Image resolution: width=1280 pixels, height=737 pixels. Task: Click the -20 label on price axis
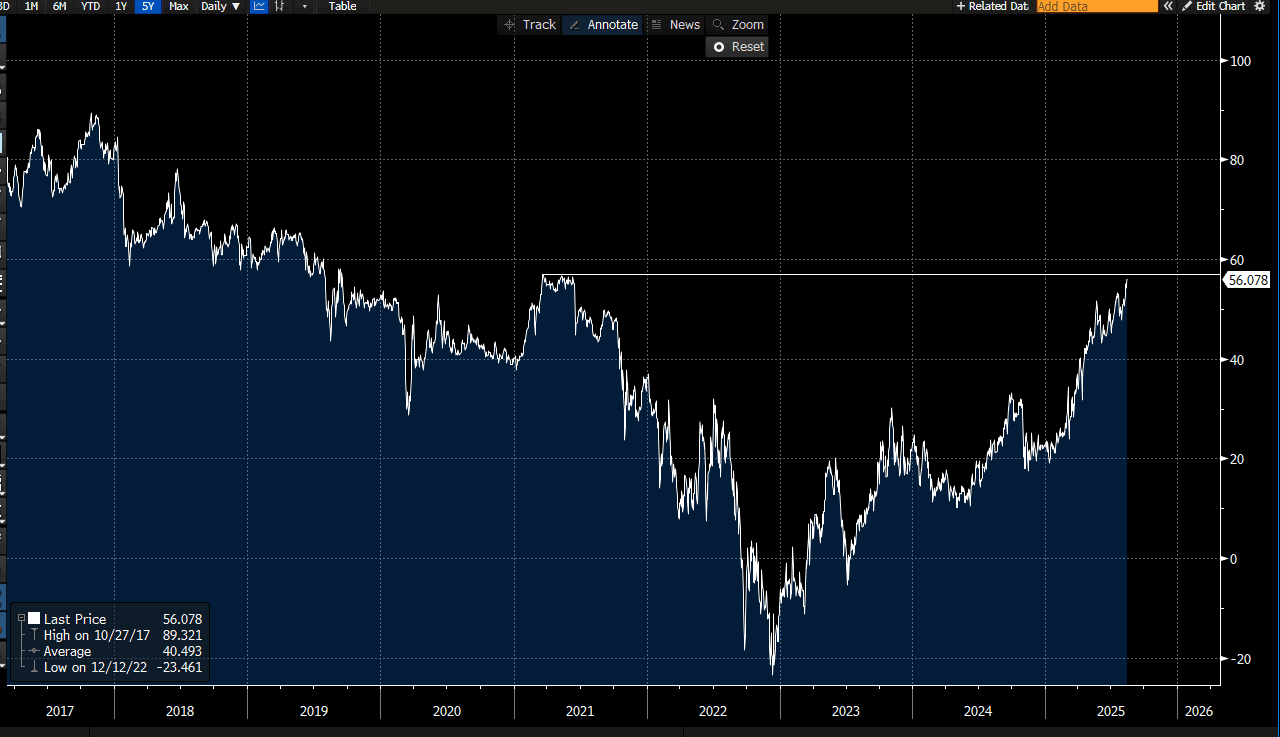1241,658
